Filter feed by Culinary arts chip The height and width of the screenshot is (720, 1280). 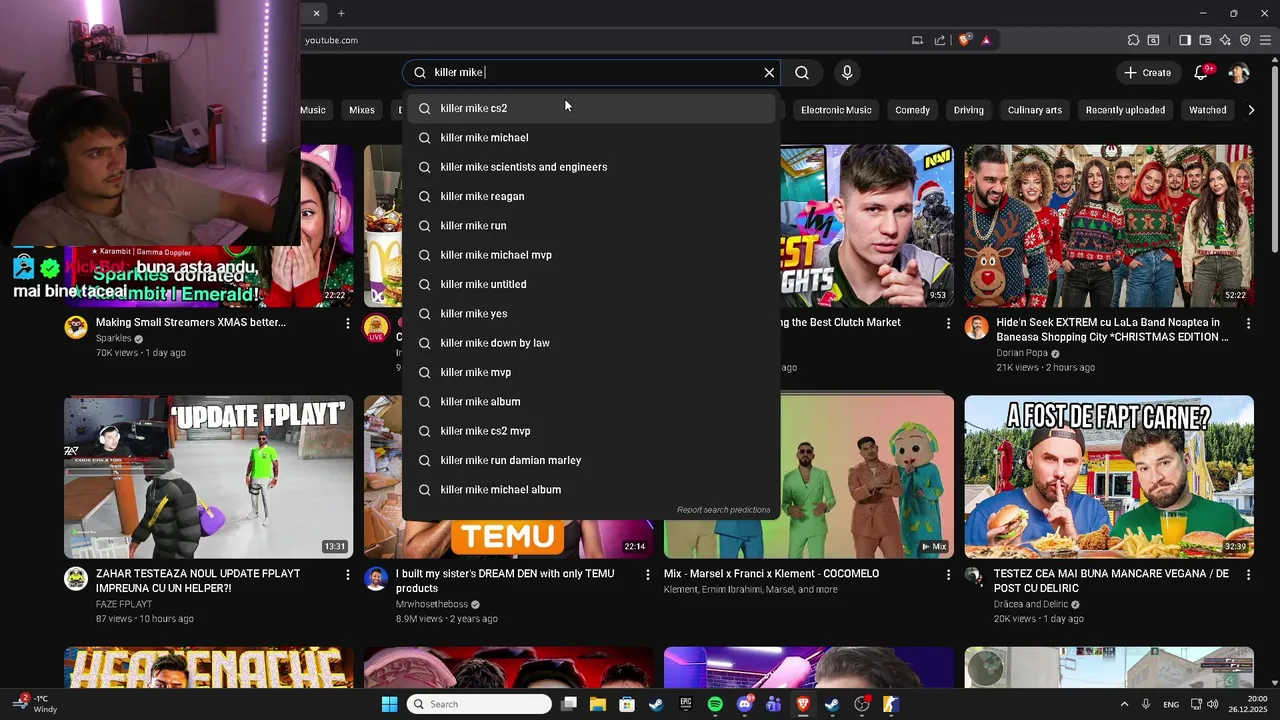tap(1034, 110)
